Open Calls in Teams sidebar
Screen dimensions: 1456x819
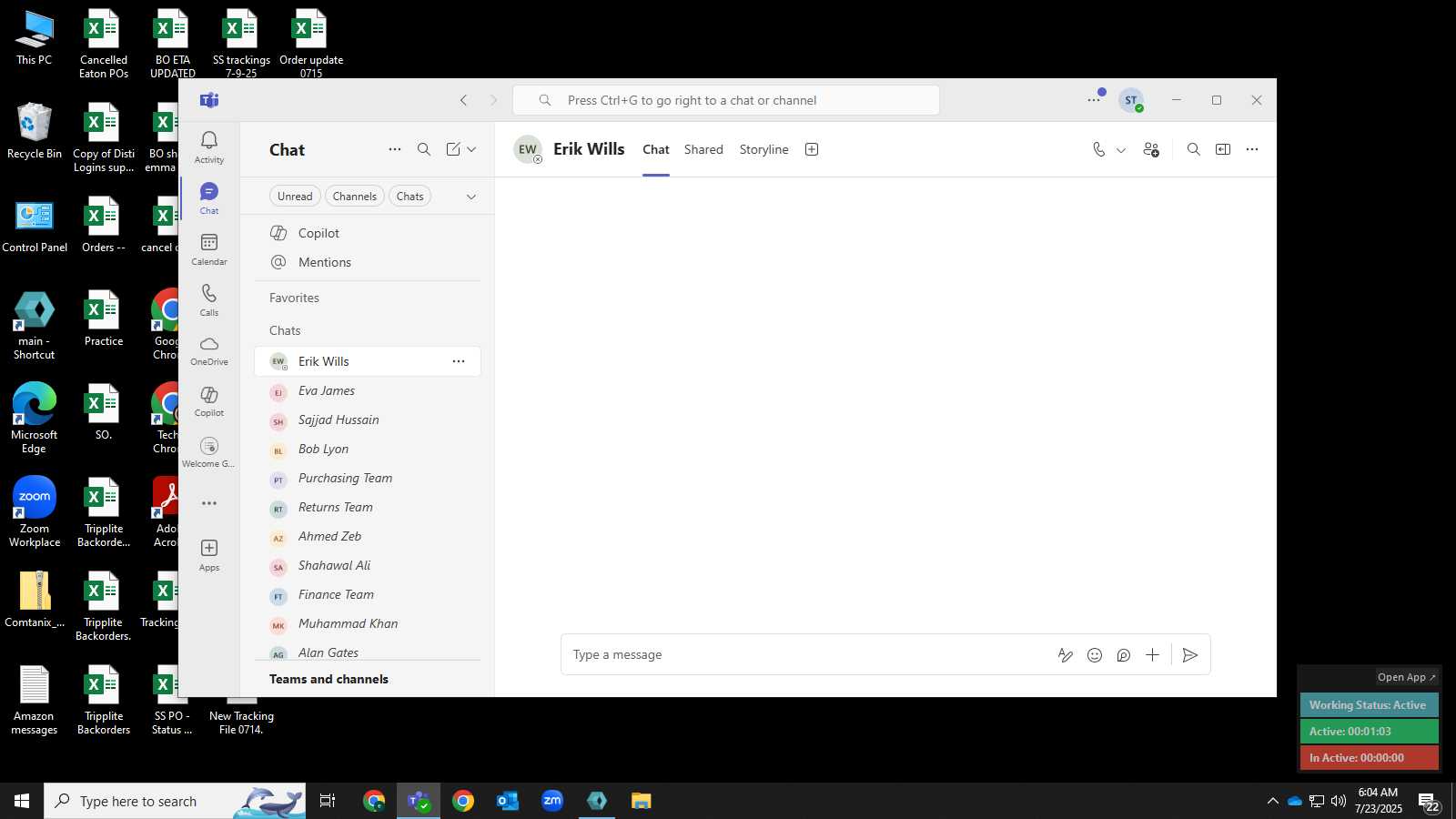[209, 299]
